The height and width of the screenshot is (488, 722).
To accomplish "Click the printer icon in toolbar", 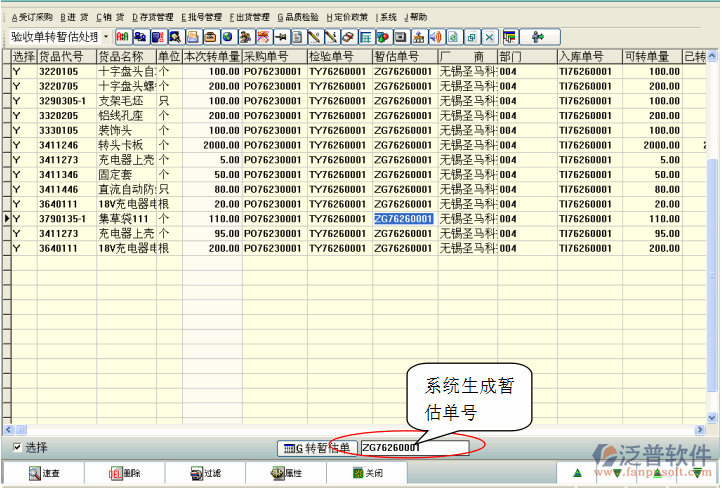I will click(192, 37).
